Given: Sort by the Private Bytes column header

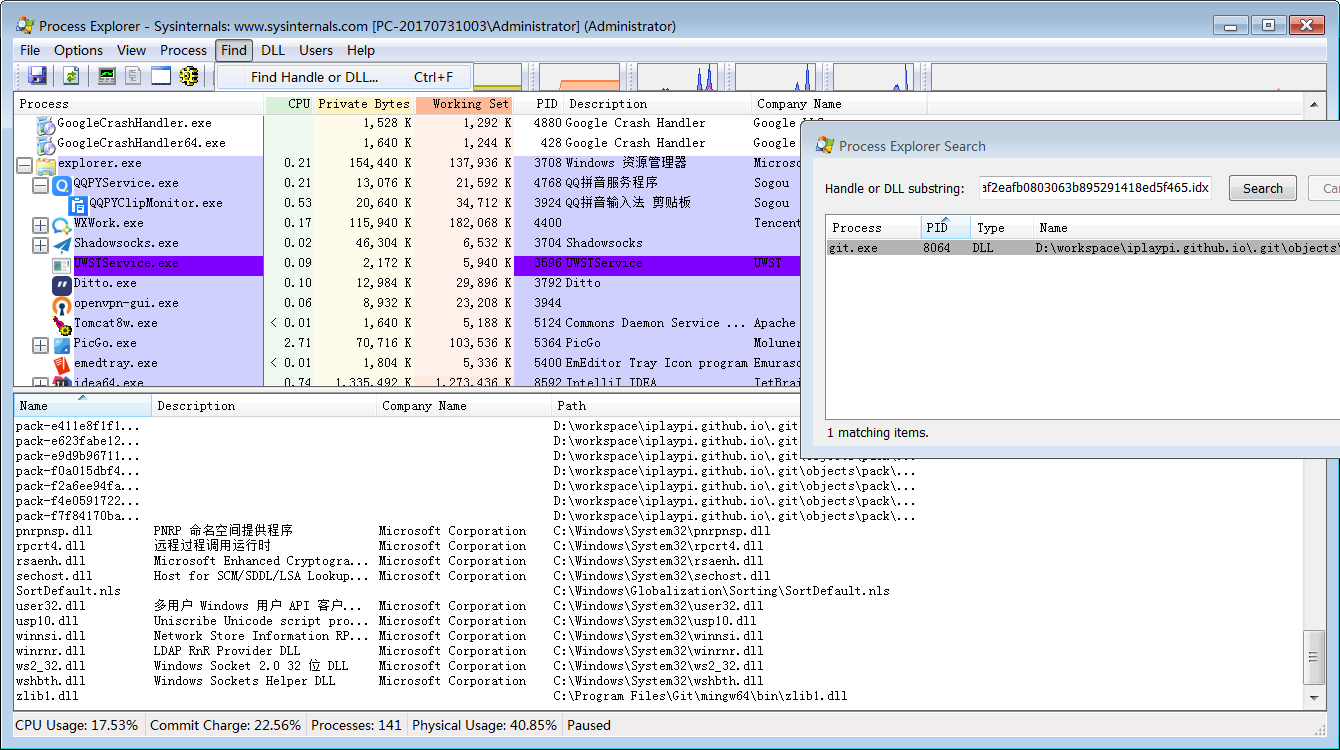Looking at the screenshot, I should click(364, 104).
